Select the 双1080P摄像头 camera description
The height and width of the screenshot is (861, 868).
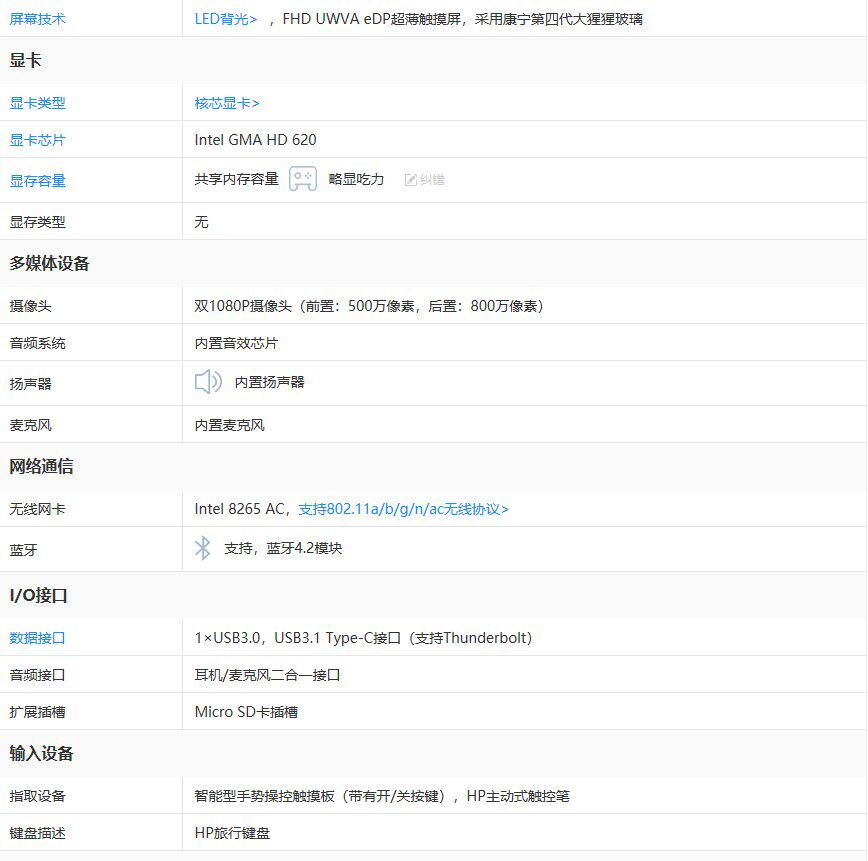pos(369,306)
